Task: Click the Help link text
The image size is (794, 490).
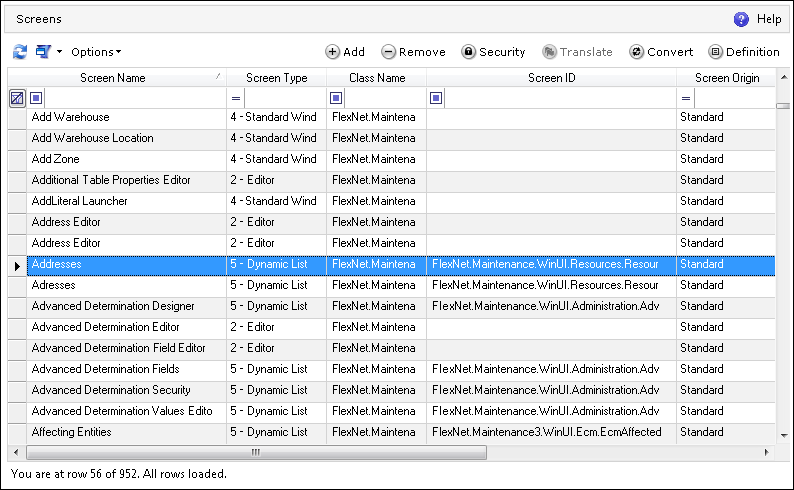Action: click(769, 19)
